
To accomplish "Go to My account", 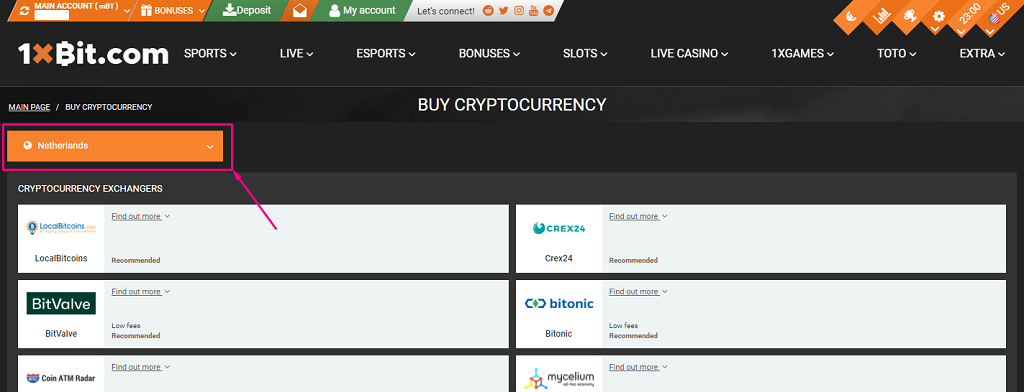I will [362, 10].
